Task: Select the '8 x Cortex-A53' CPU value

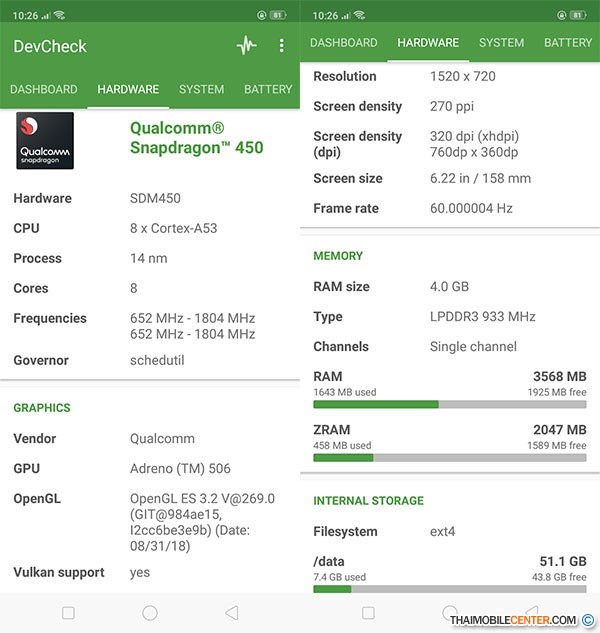Action: point(173,228)
